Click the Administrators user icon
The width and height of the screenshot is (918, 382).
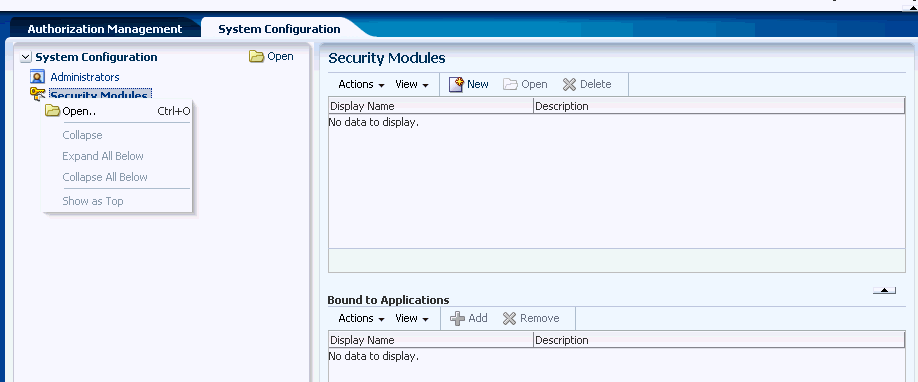click(x=37, y=77)
